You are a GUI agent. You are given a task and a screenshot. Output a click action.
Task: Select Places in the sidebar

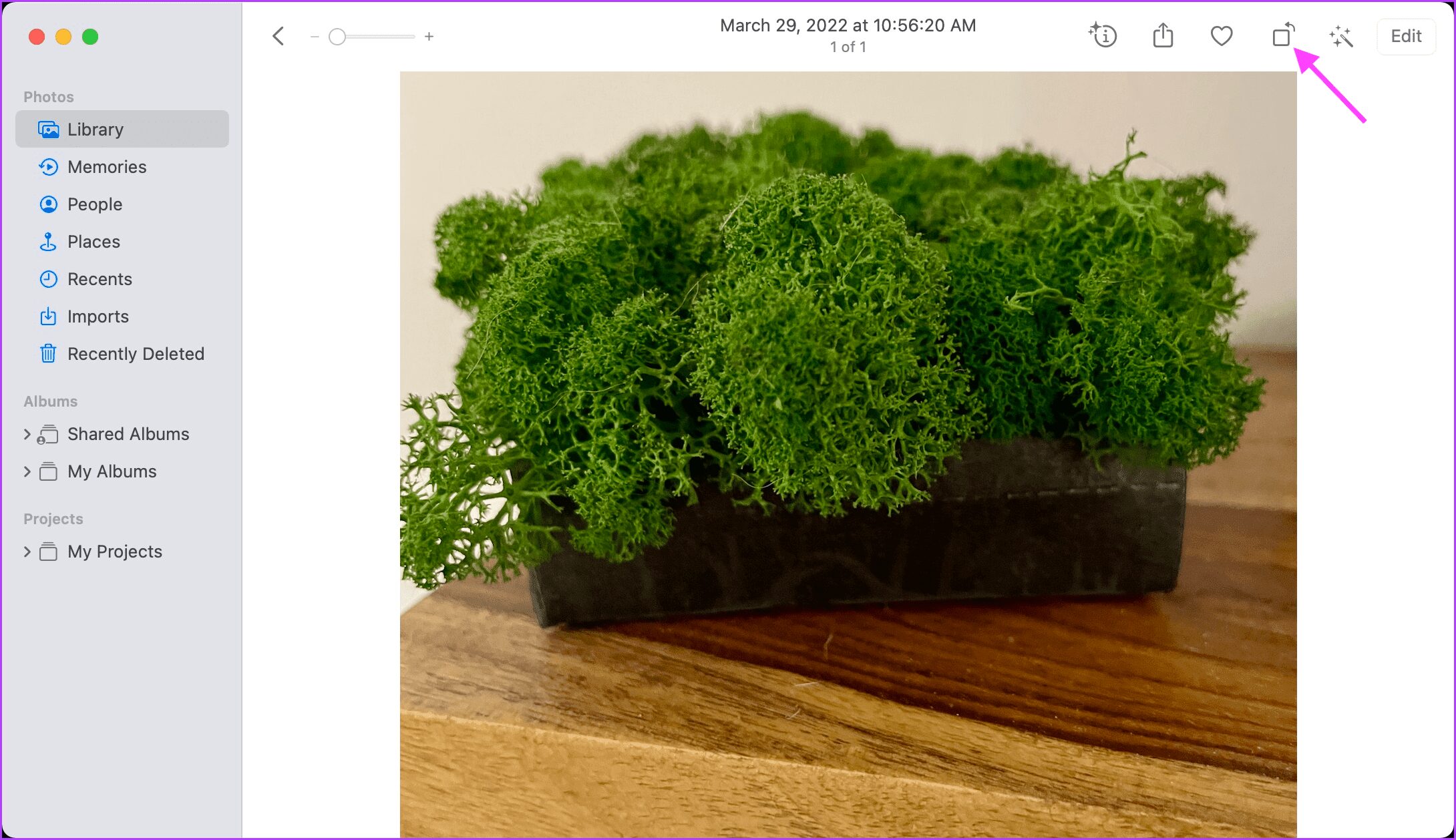(93, 241)
